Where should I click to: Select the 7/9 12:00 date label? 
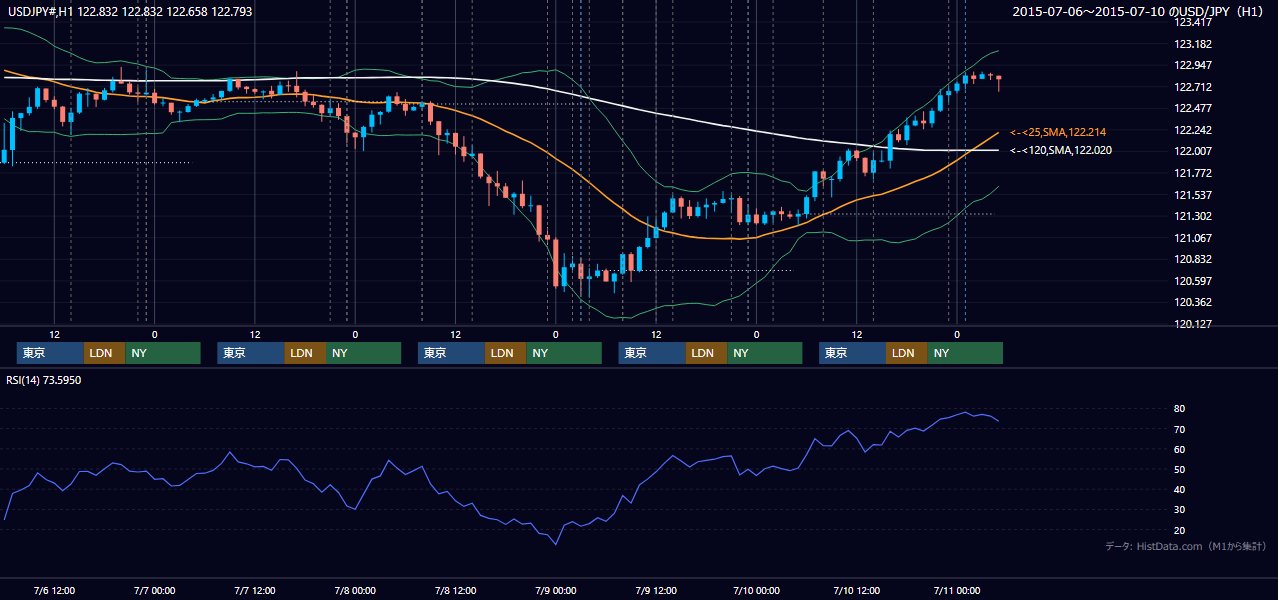tap(656, 590)
